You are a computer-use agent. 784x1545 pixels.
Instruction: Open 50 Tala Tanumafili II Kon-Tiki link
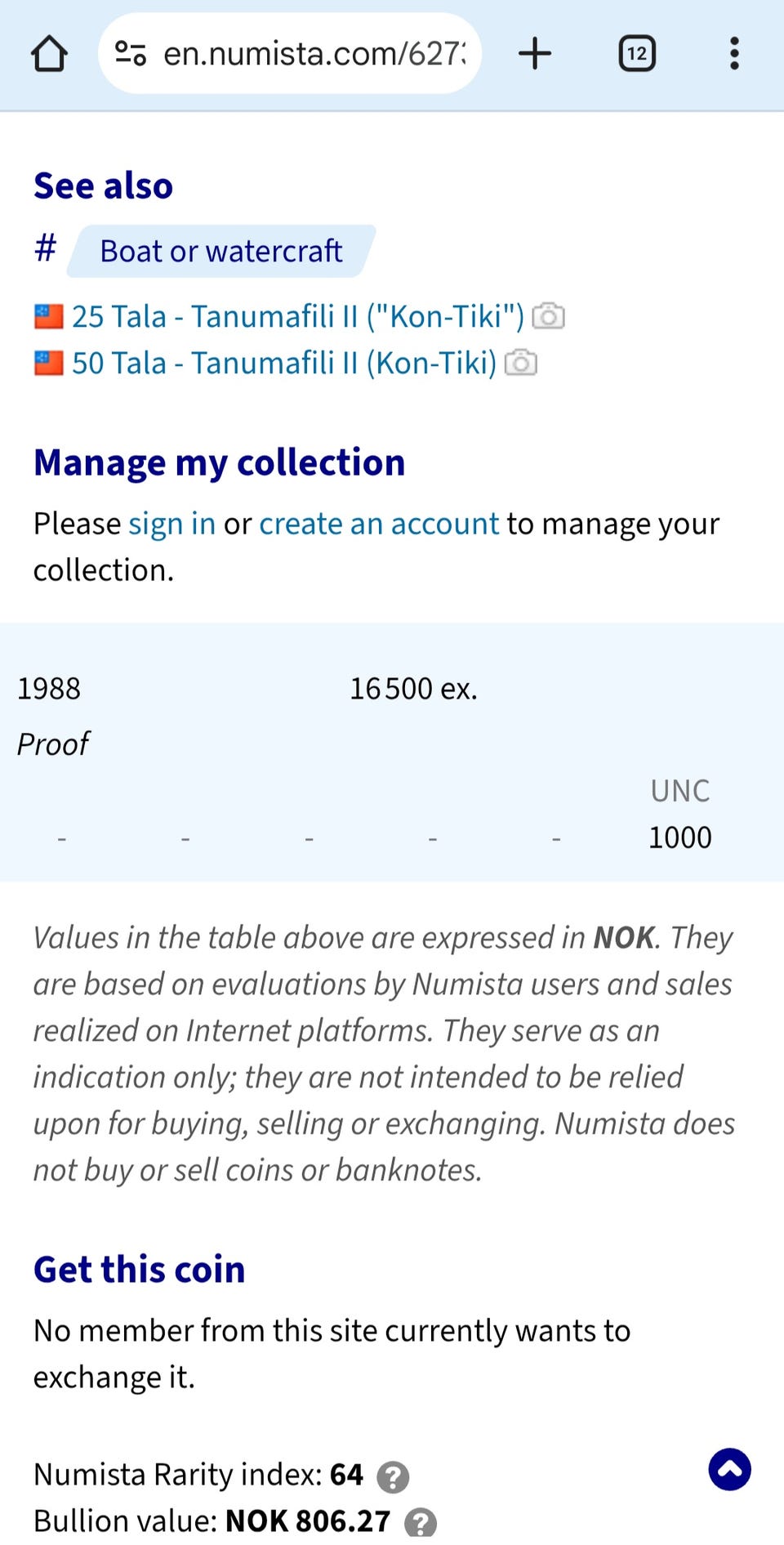pos(283,363)
